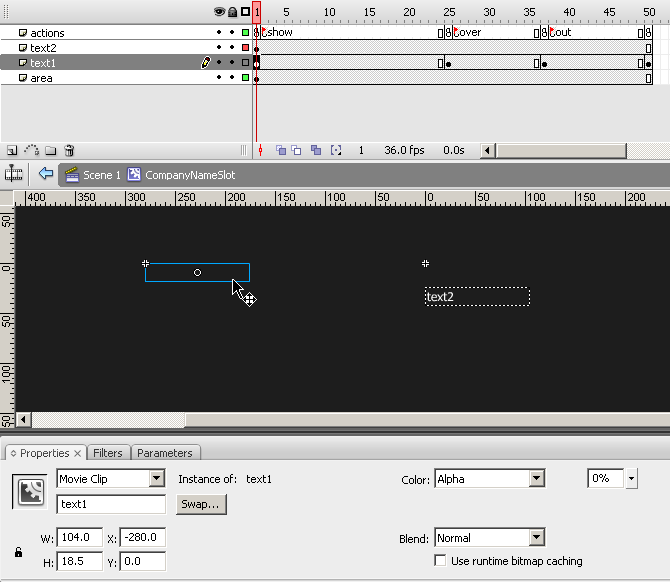The height and width of the screenshot is (582, 670).
Task: Open the Parameters tab
Action: pyautogui.click(x=164, y=453)
